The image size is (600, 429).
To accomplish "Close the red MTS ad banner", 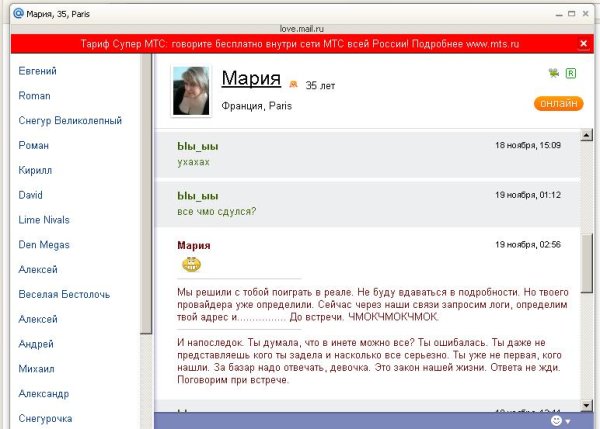I will tap(583, 44).
